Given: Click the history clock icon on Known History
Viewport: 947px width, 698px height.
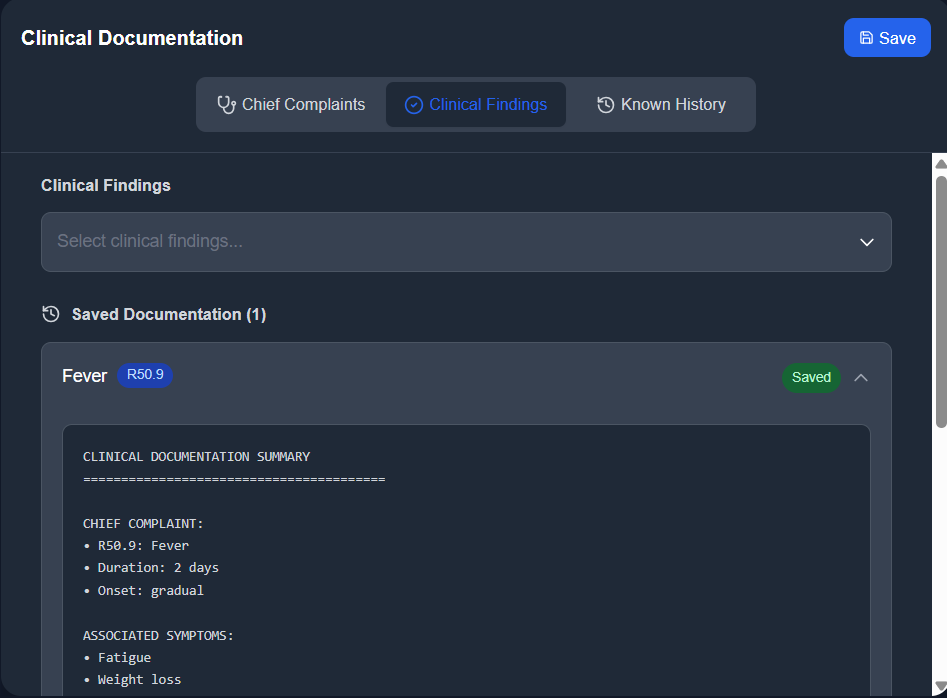Looking at the screenshot, I should click(x=606, y=105).
